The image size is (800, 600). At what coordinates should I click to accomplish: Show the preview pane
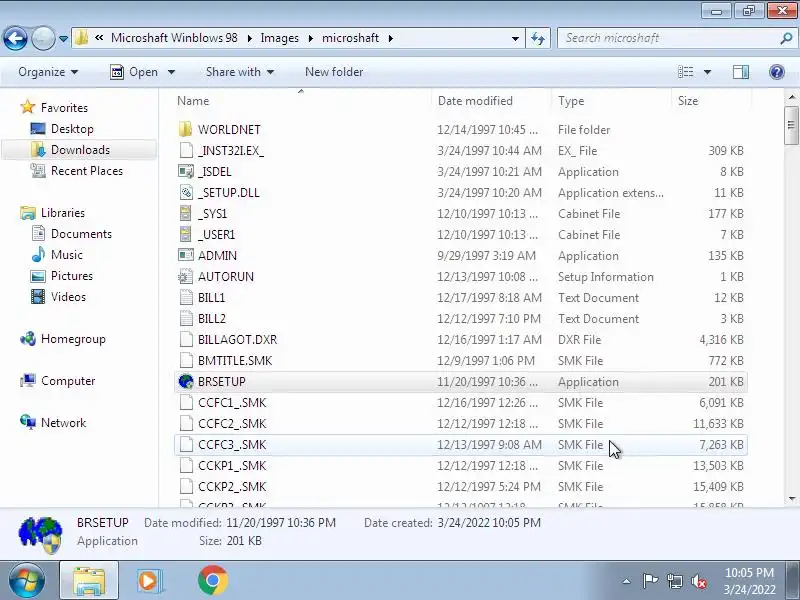coord(741,72)
